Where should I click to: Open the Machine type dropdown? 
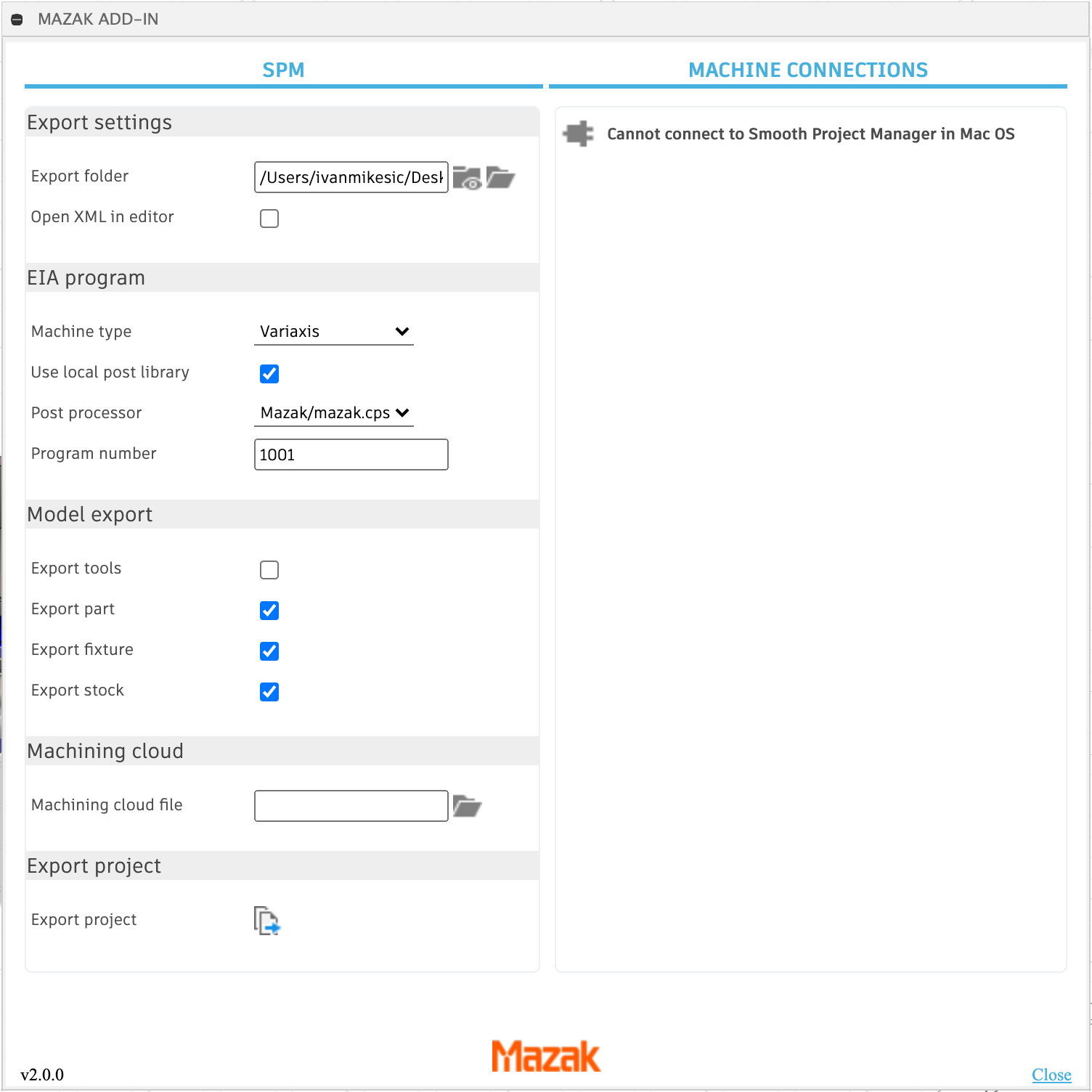[x=334, y=332]
